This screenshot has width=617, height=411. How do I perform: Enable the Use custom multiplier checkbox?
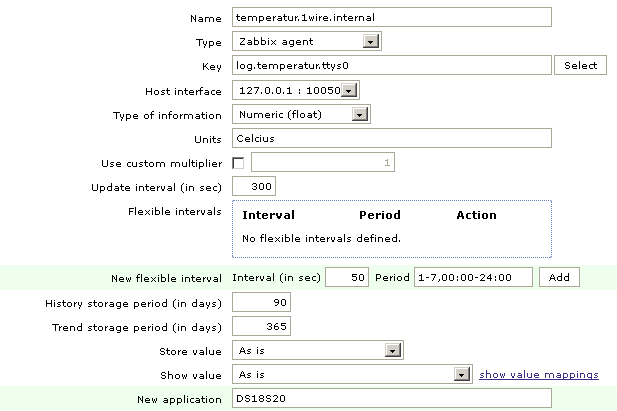(x=238, y=163)
